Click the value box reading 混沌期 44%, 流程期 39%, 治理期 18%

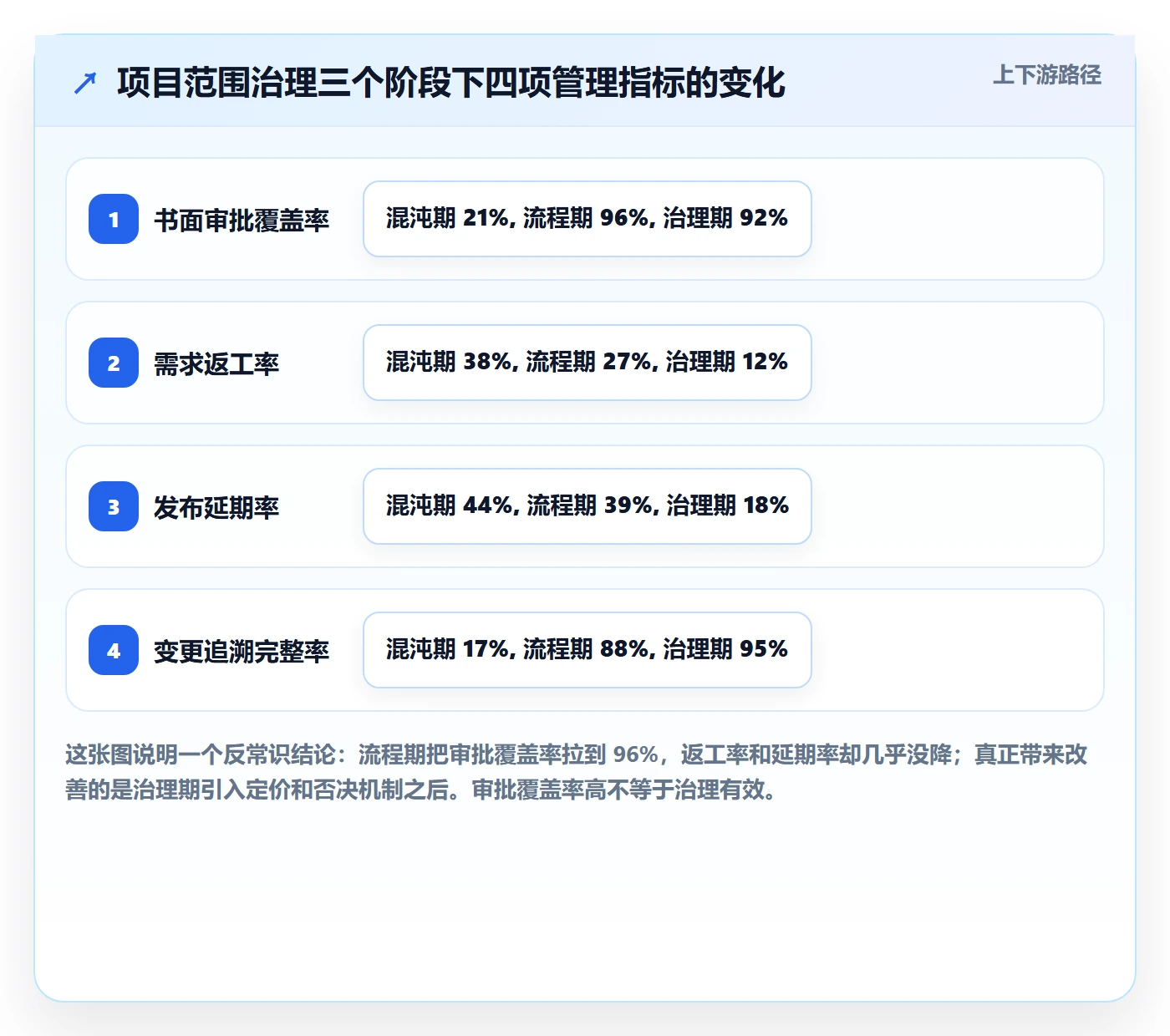pos(588,506)
